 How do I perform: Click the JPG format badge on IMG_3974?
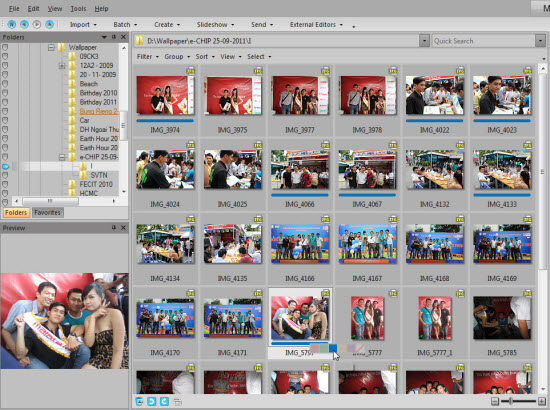click(190, 71)
